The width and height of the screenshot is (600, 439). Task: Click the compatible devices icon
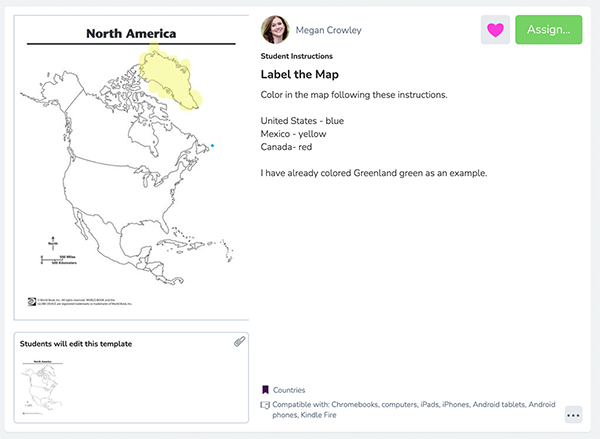(x=265, y=405)
